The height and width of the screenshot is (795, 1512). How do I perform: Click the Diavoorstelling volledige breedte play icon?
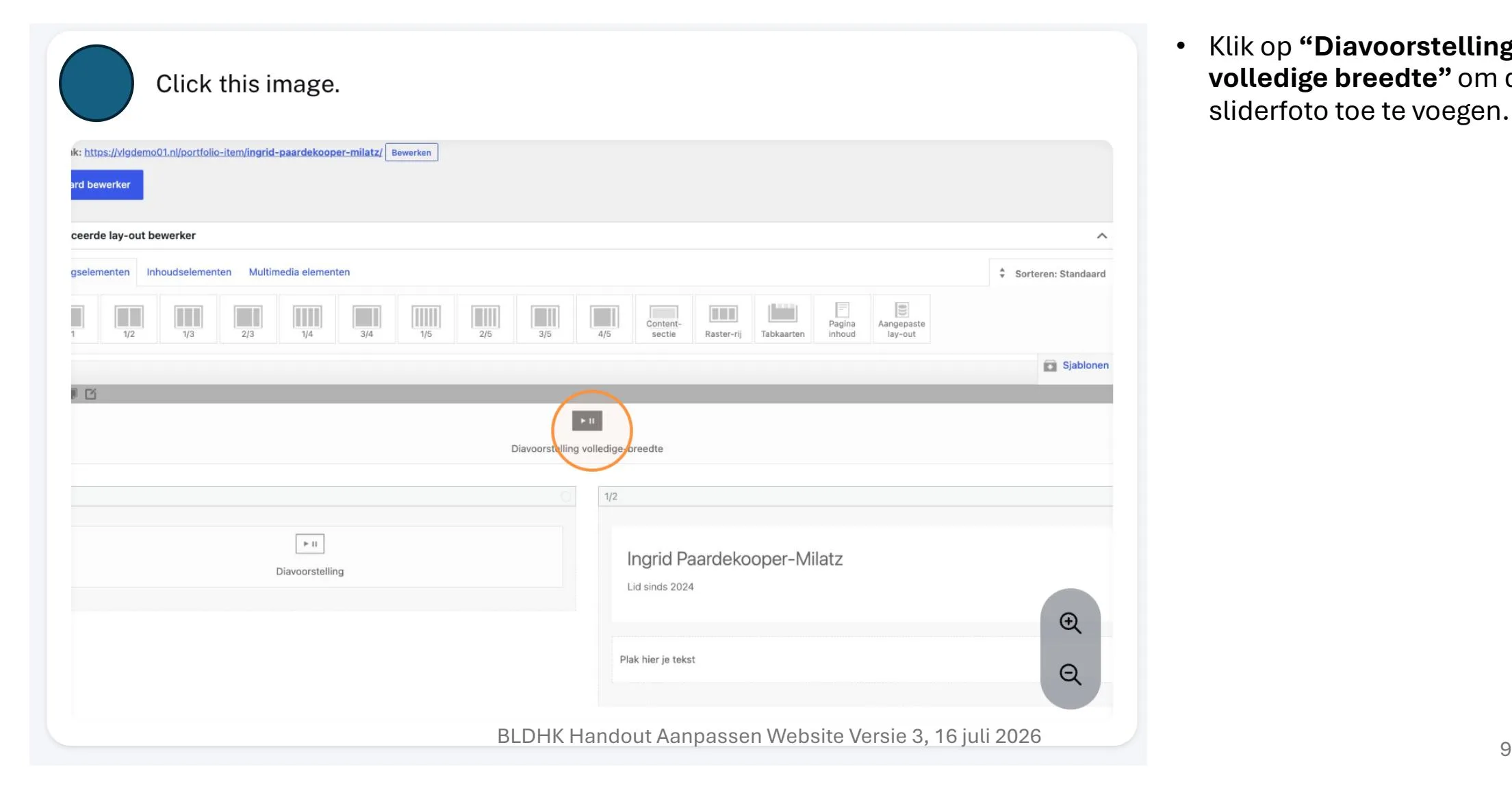[587, 420]
